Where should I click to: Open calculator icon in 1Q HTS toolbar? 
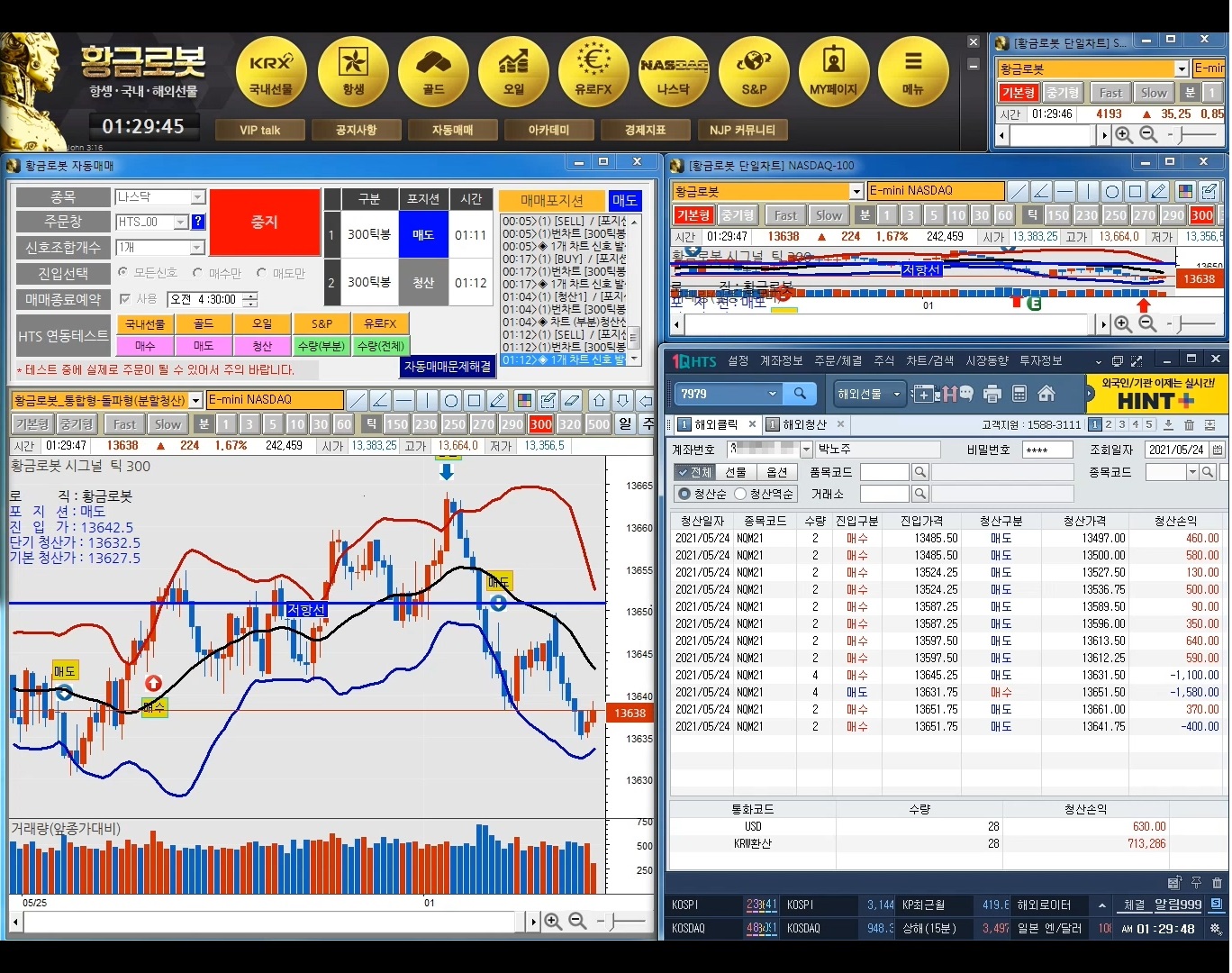(1019, 394)
